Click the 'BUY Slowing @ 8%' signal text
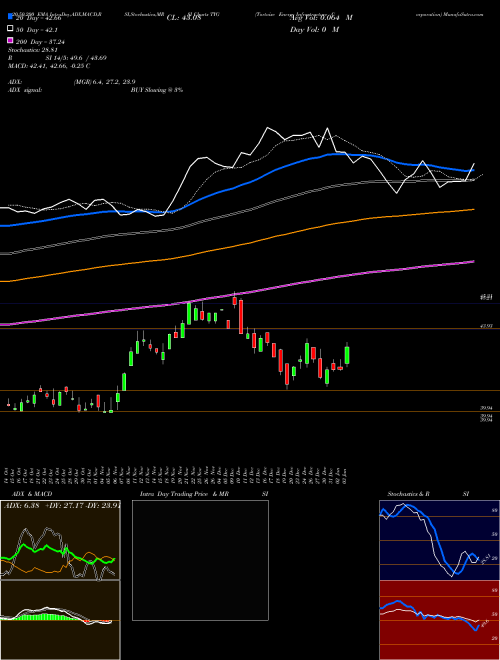Screen dimensions: 500x660 coord(157,90)
